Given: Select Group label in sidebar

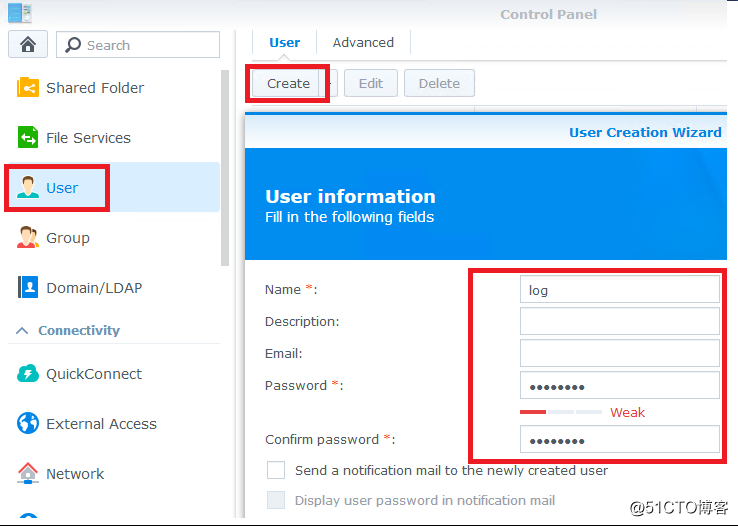Looking at the screenshot, I should 68,238.
